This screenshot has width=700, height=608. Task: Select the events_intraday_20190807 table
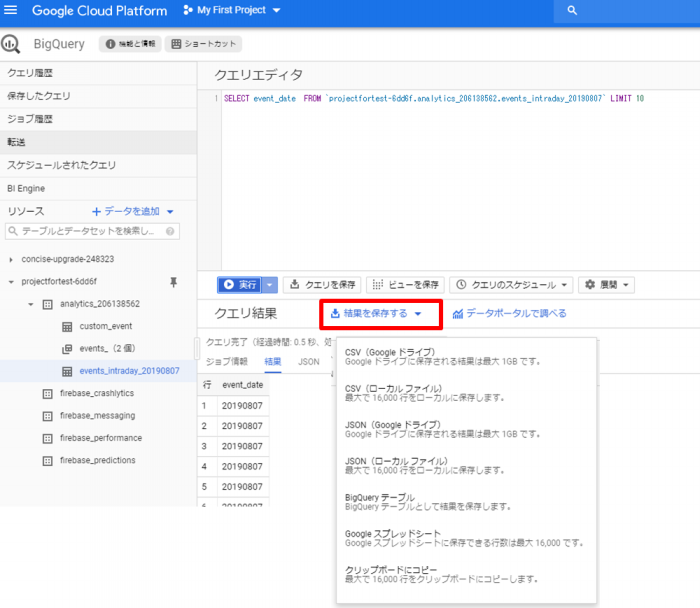129,371
